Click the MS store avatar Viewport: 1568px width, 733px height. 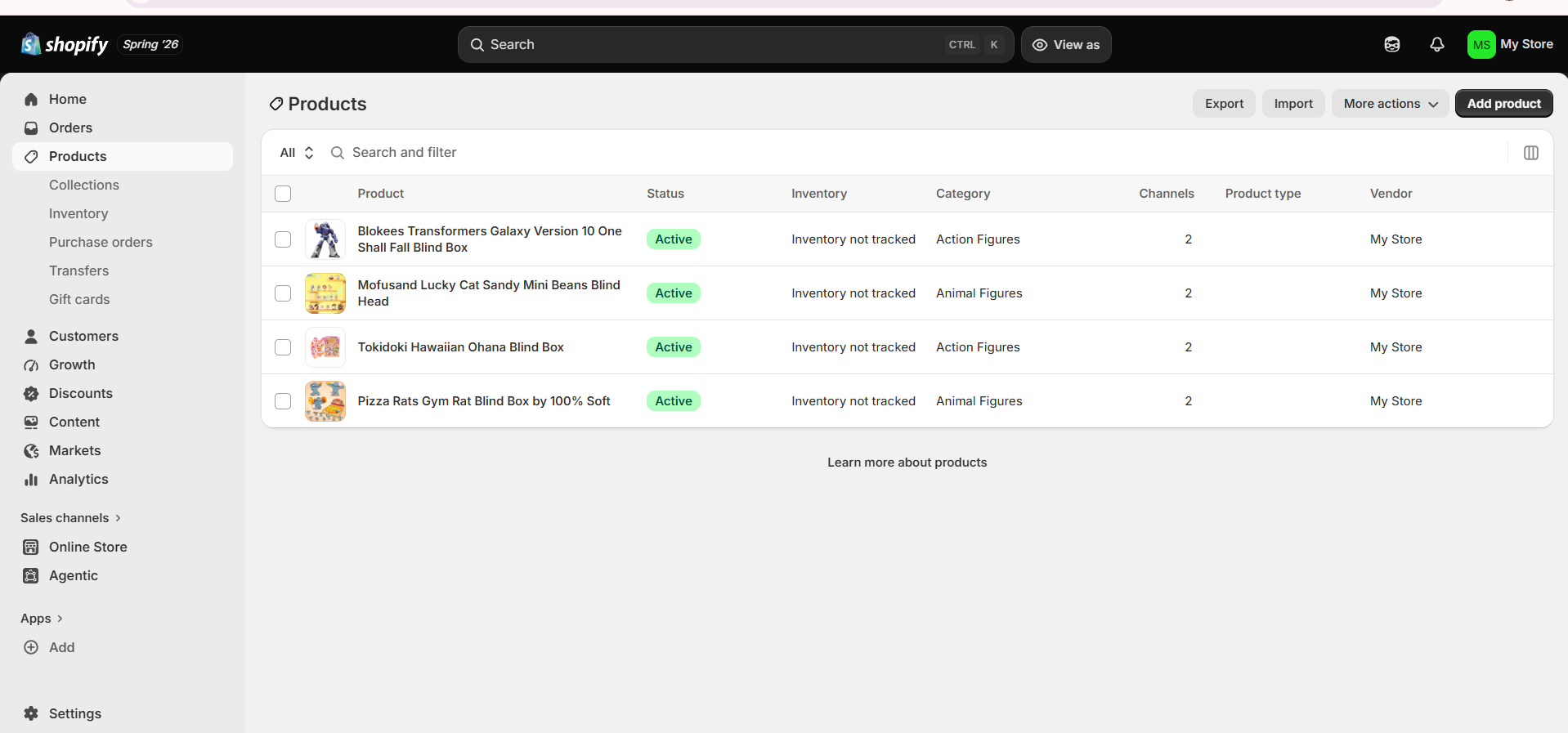(1481, 44)
